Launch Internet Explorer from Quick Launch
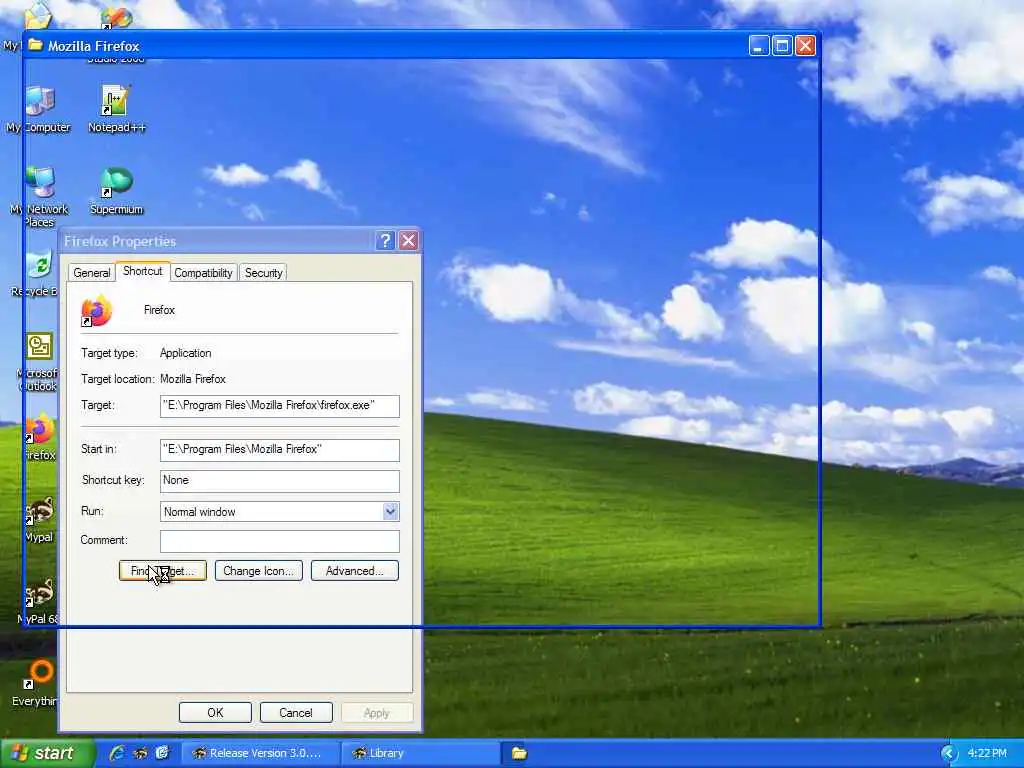Viewport: 1024px width, 768px height. 117,753
